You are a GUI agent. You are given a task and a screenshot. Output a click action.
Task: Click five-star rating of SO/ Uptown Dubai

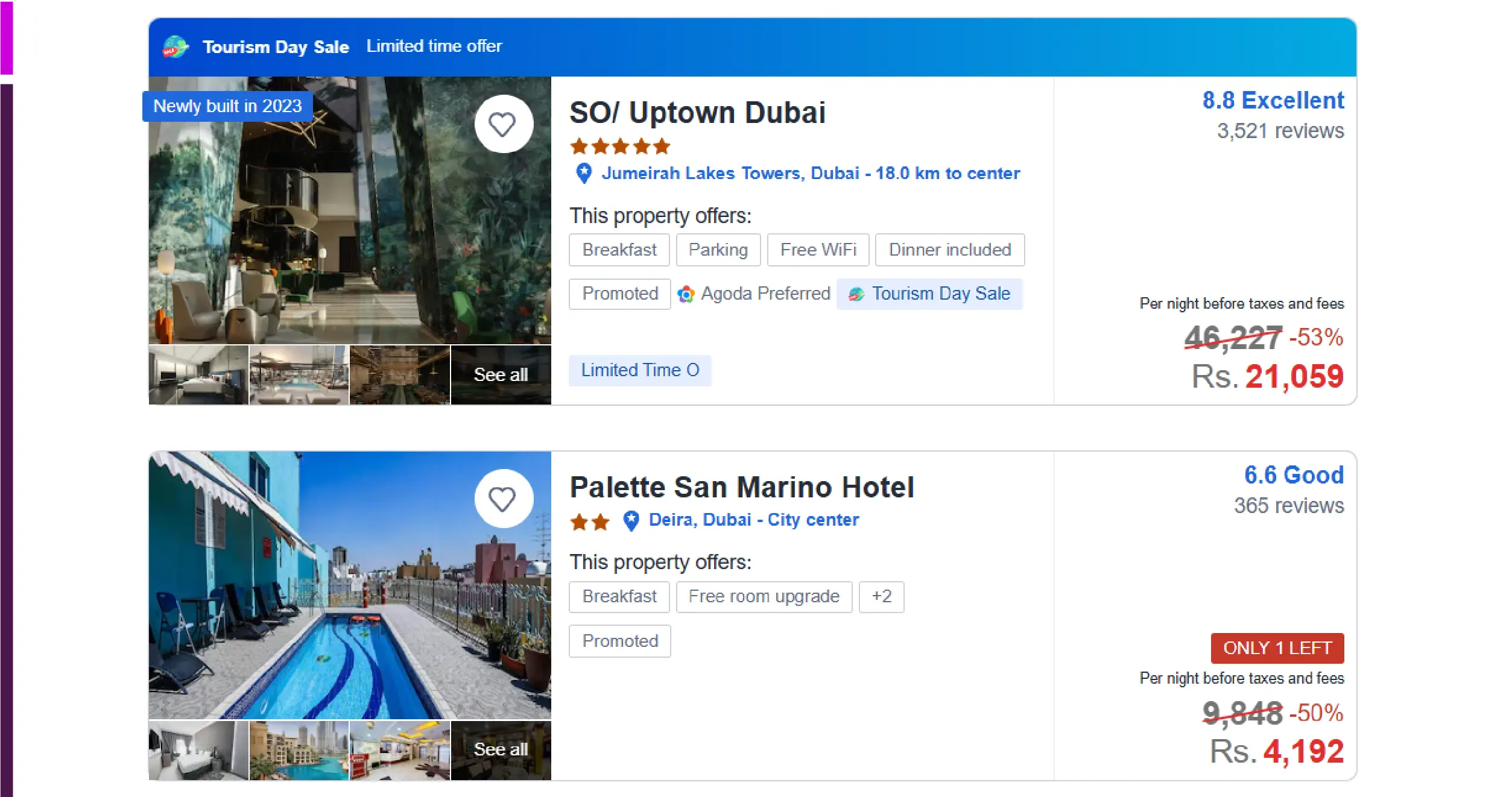pyautogui.click(x=619, y=146)
